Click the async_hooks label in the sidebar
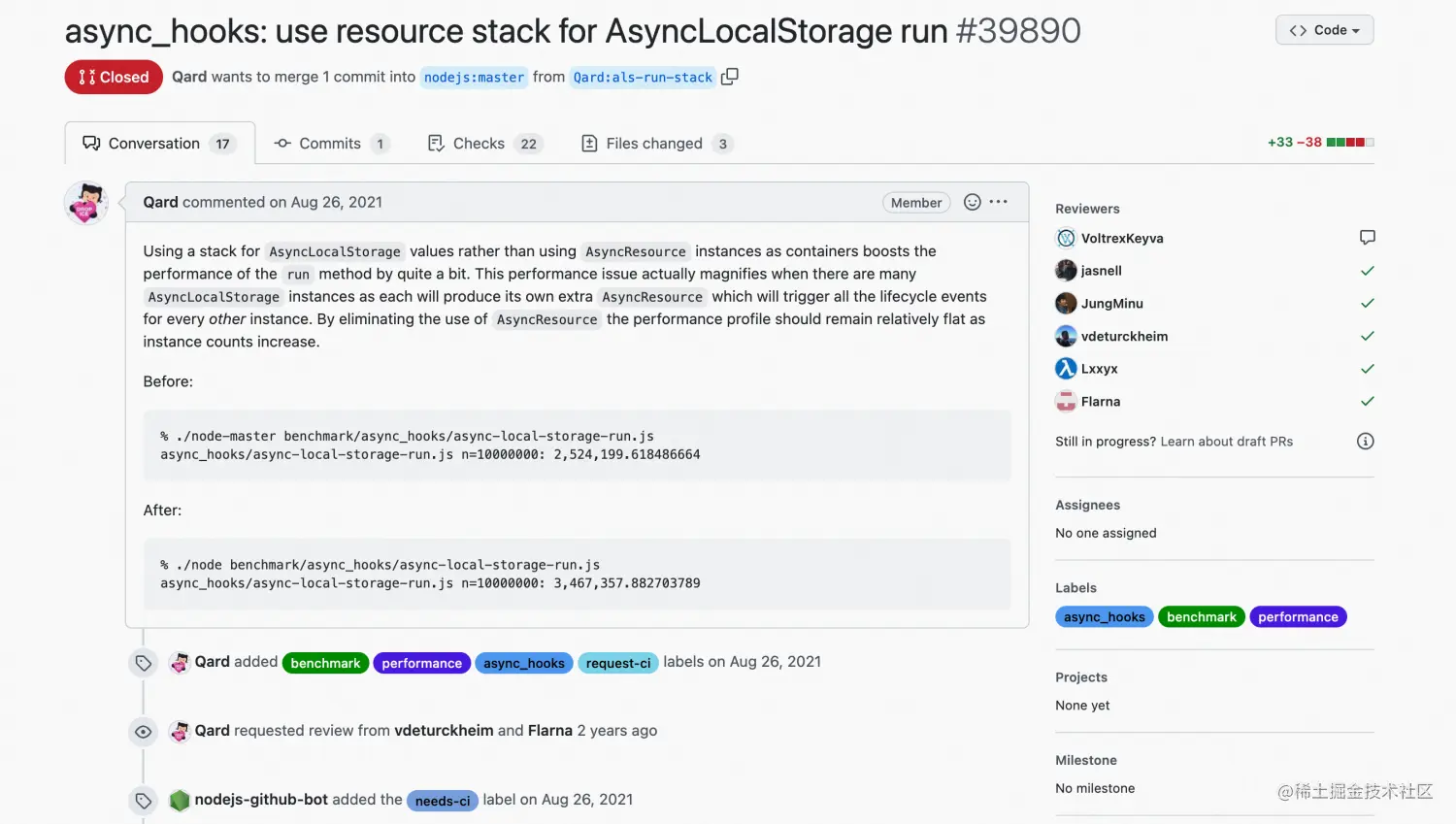The height and width of the screenshot is (824, 1456). [1104, 617]
